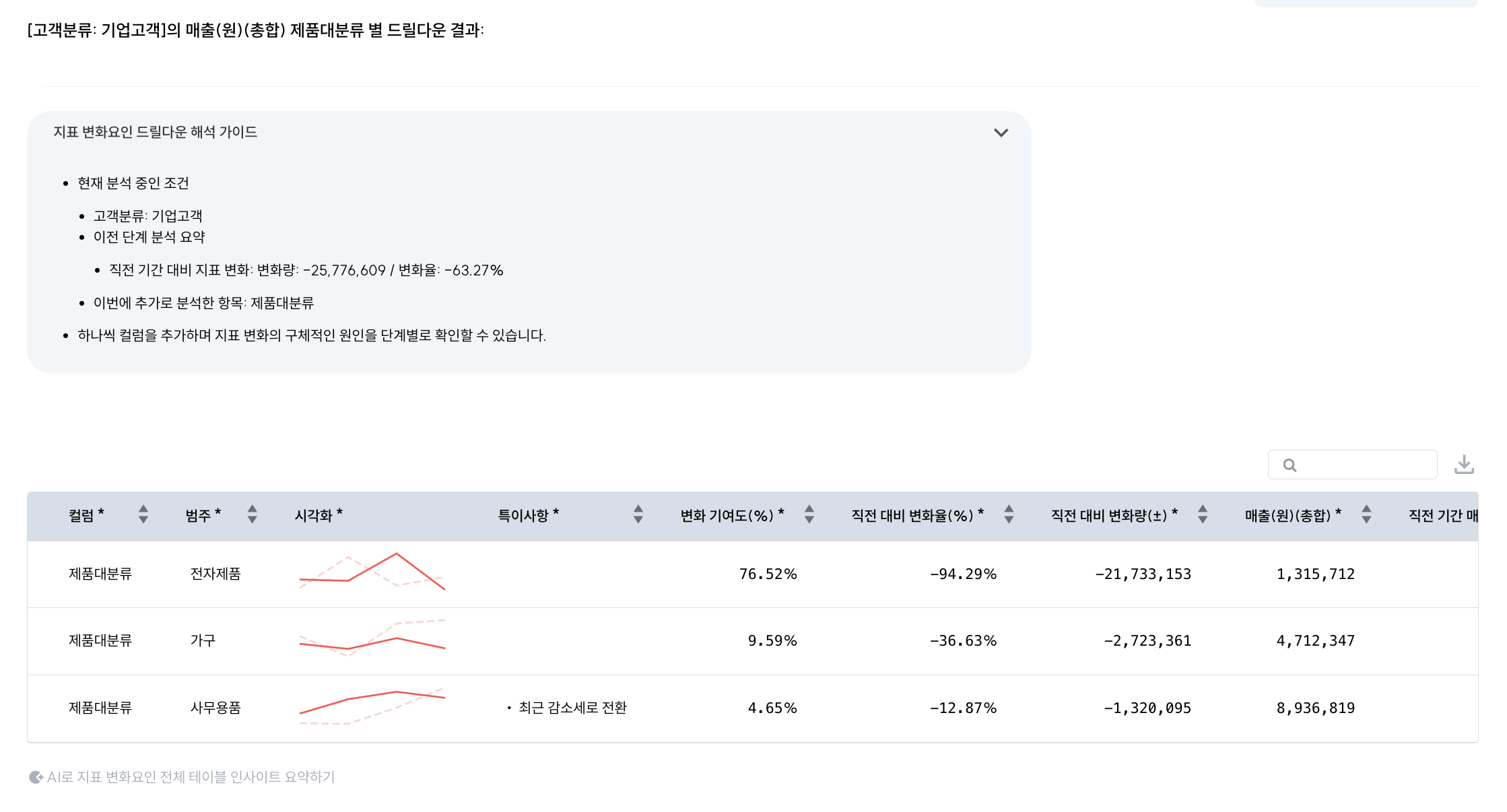Open the 가구 trend sparkline
1507x812 pixels.
(x=372, y=639)
